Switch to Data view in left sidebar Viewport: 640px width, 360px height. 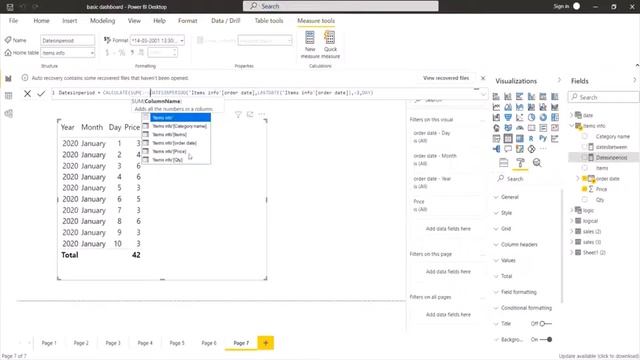click(x=9, y=96)
